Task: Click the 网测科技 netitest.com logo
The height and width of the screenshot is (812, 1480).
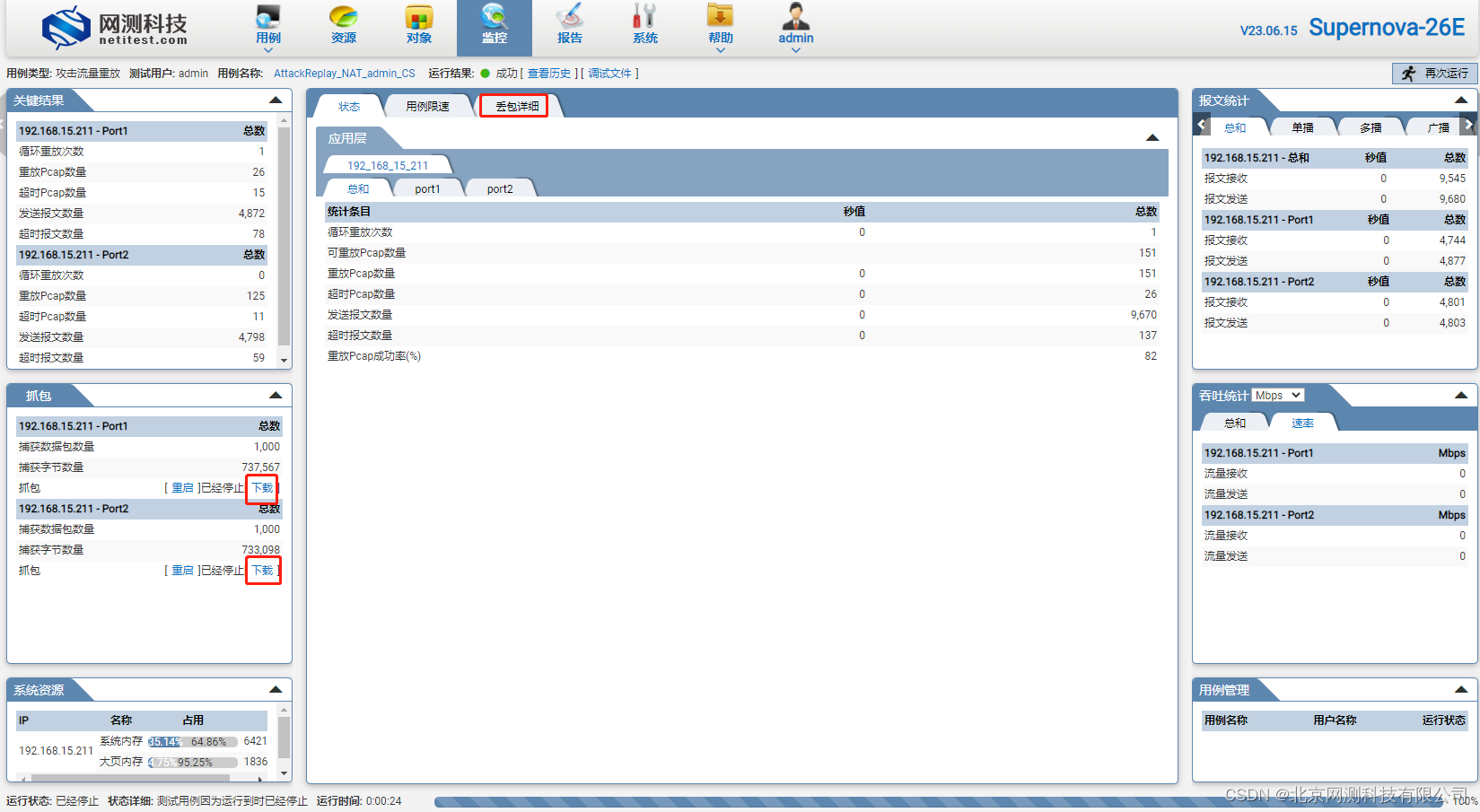Action: point(115,28)
